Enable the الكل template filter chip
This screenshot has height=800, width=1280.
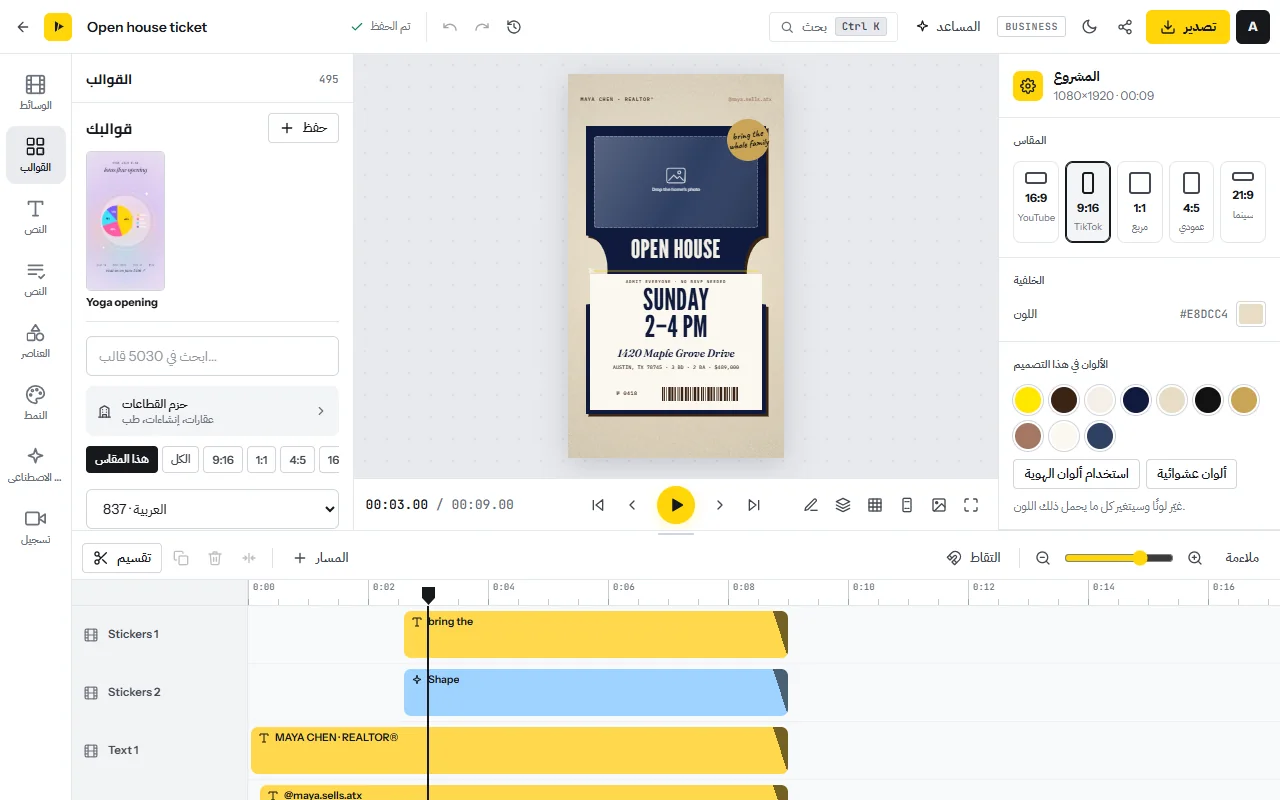click(x=180, y=460)
